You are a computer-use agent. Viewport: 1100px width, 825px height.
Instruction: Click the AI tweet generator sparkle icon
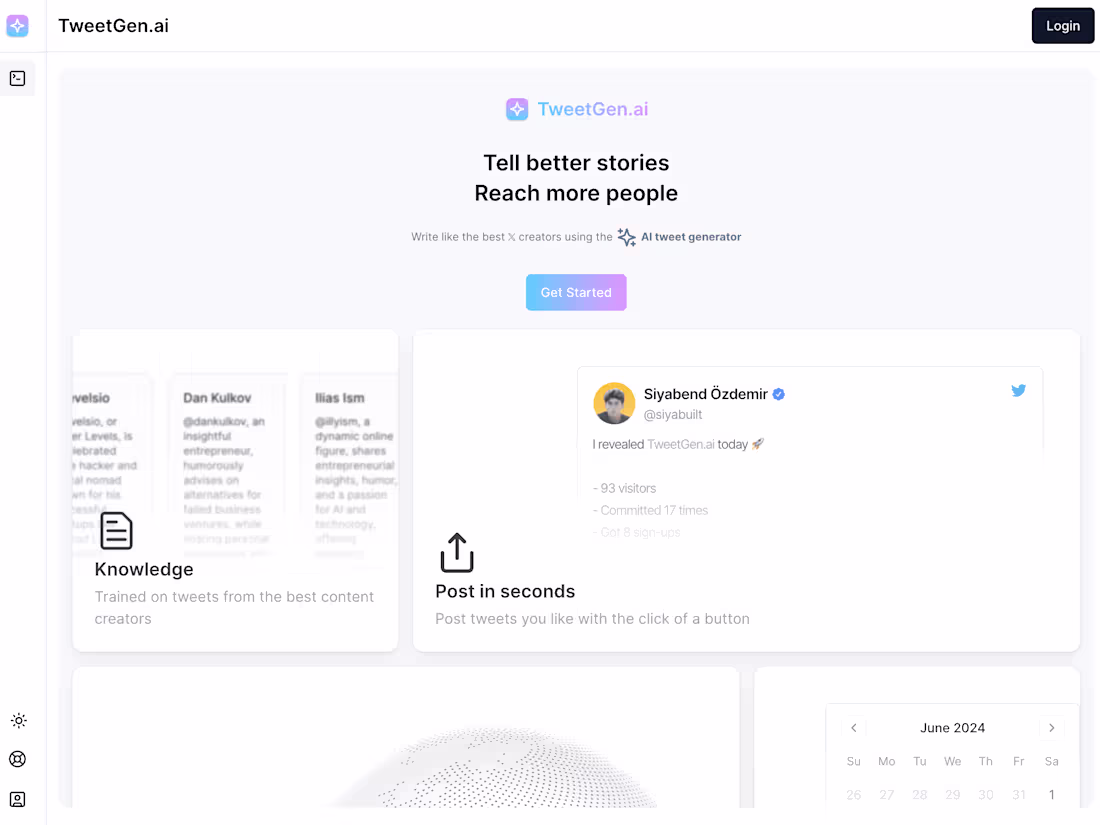point(626,236)
